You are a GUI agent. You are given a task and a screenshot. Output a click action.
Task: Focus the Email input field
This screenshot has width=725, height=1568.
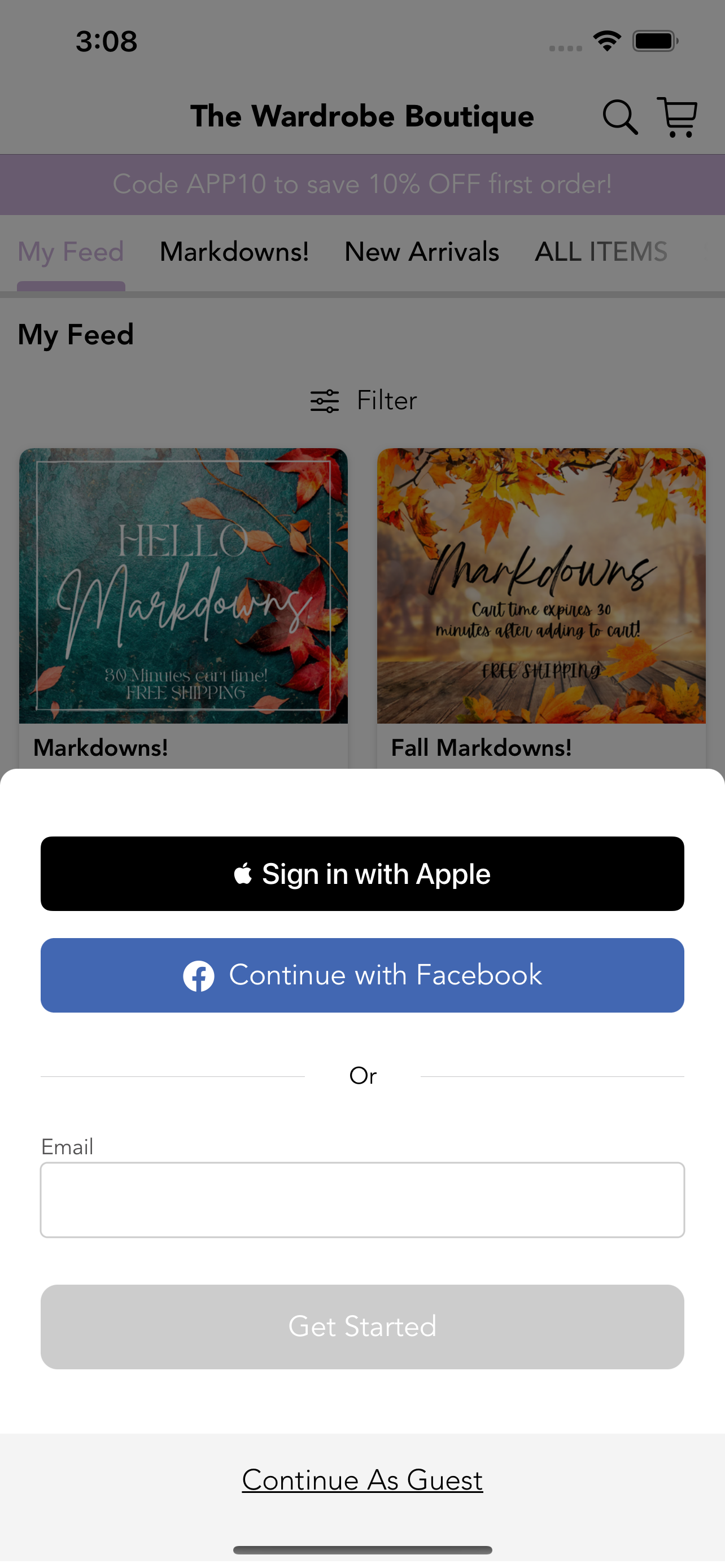tap(362, 1200)
